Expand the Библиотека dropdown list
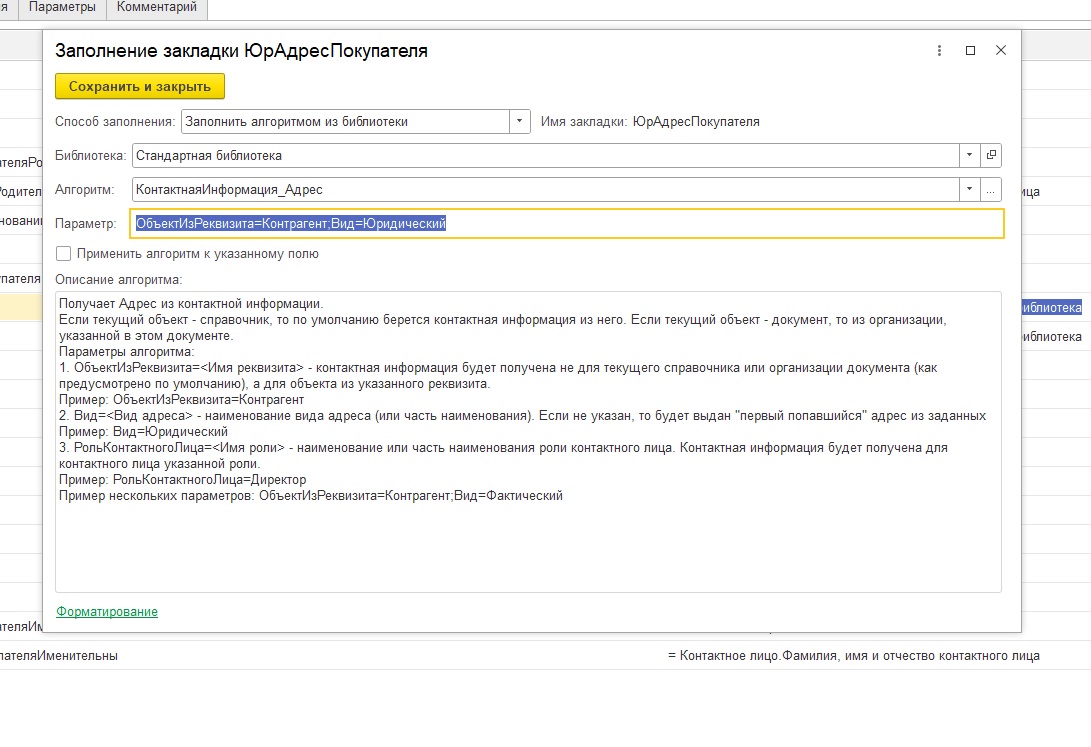The image size is (1091, 747). tap(969, 155)
